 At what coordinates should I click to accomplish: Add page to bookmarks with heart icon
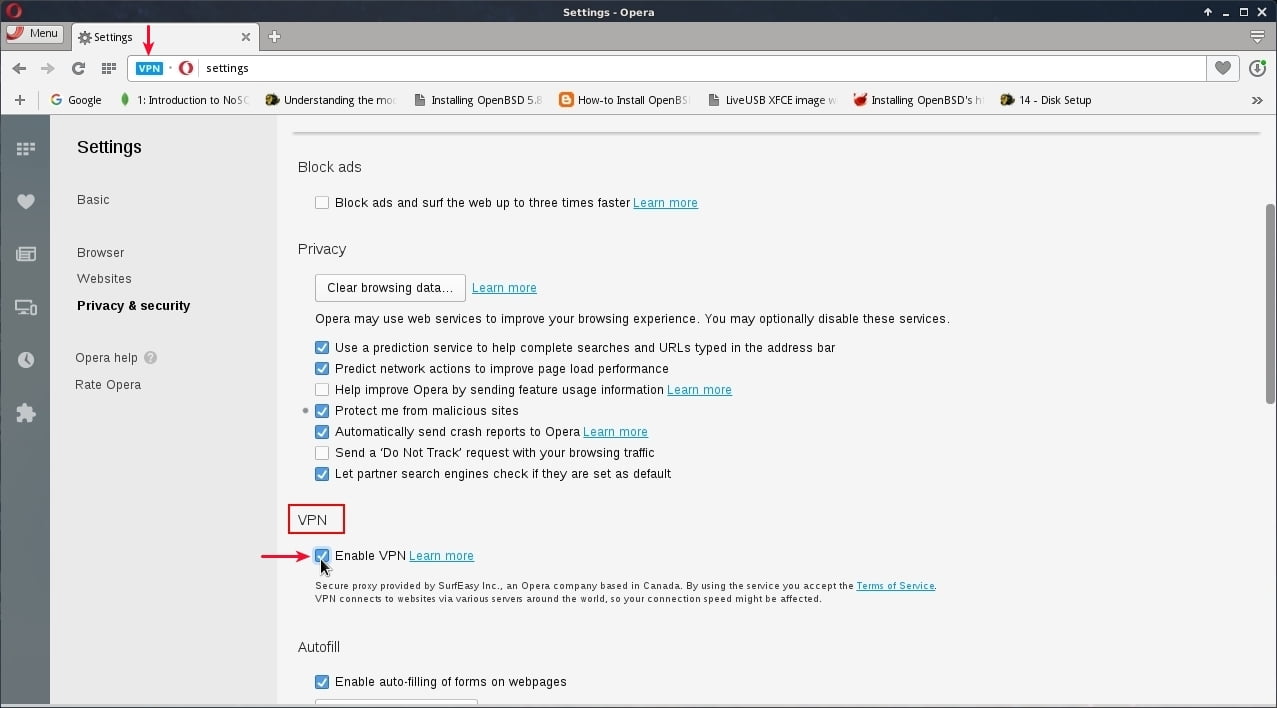click(1222, 68)
